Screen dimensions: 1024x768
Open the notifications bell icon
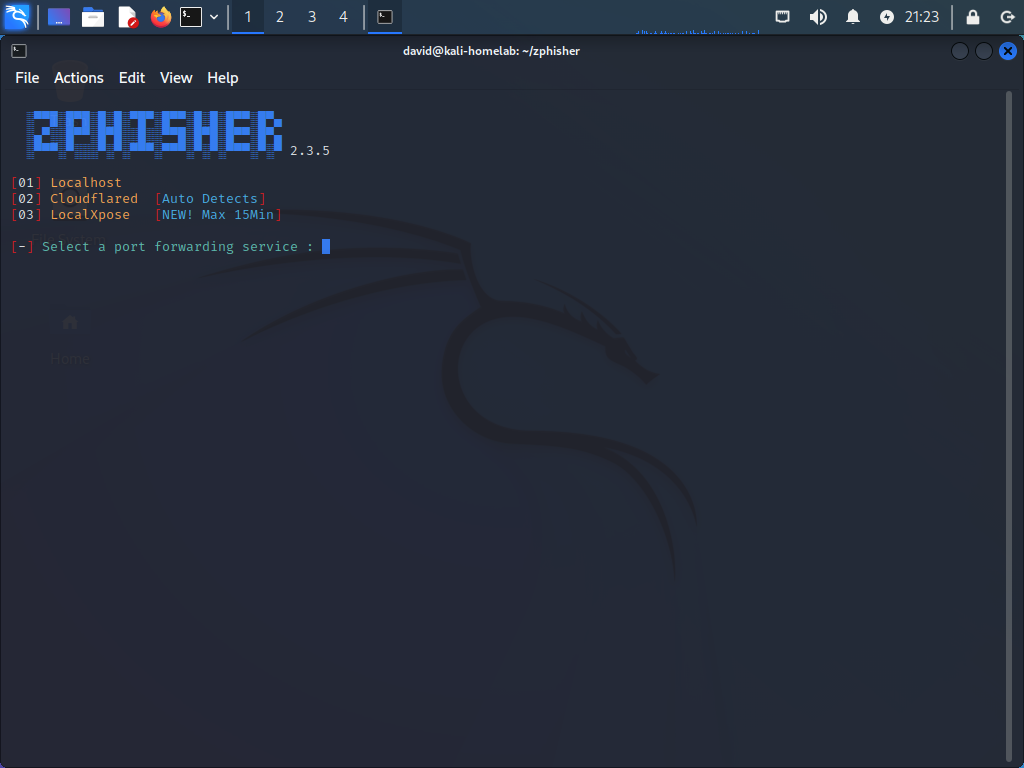point(853,17)
